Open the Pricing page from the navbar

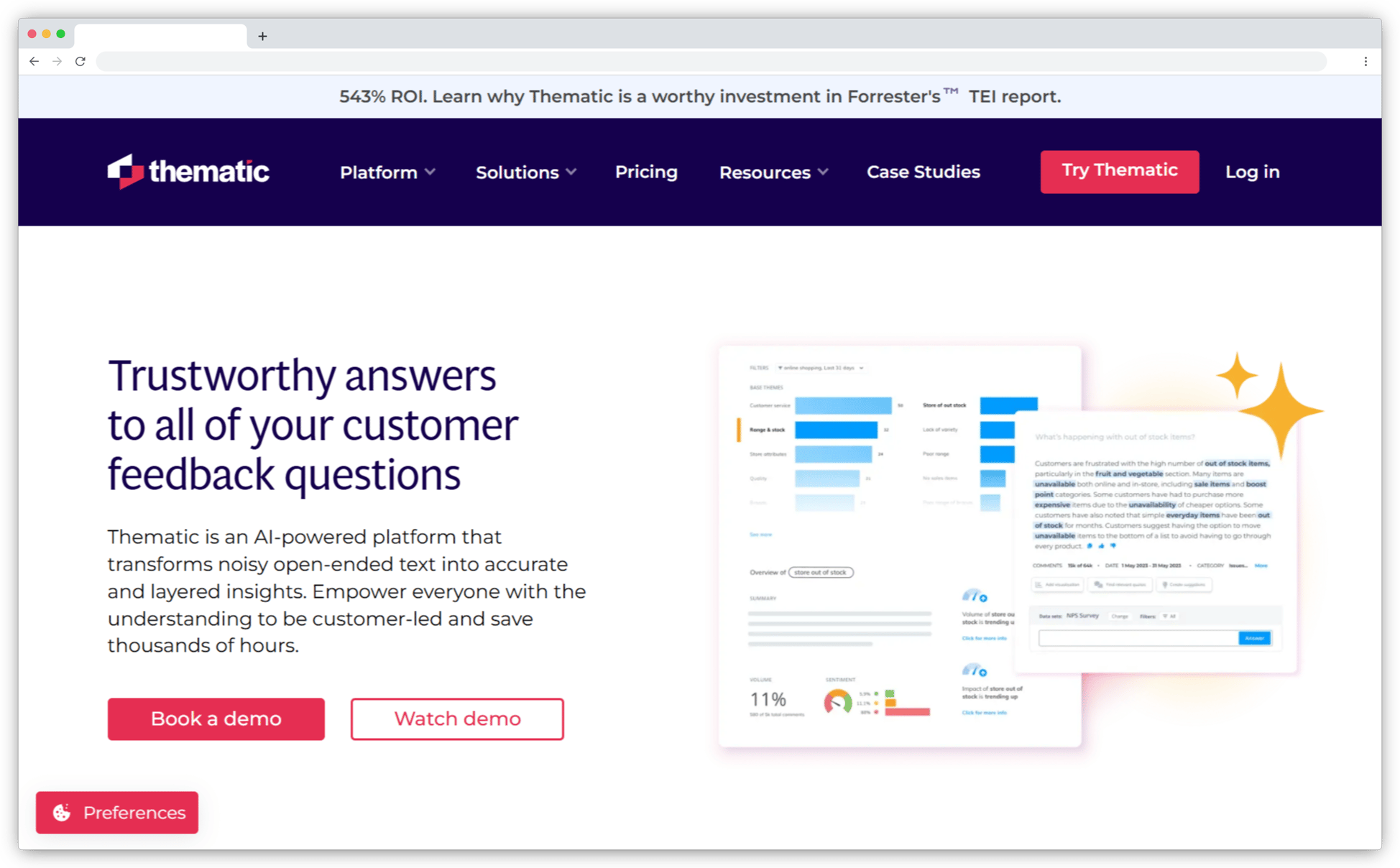point(645,172)
